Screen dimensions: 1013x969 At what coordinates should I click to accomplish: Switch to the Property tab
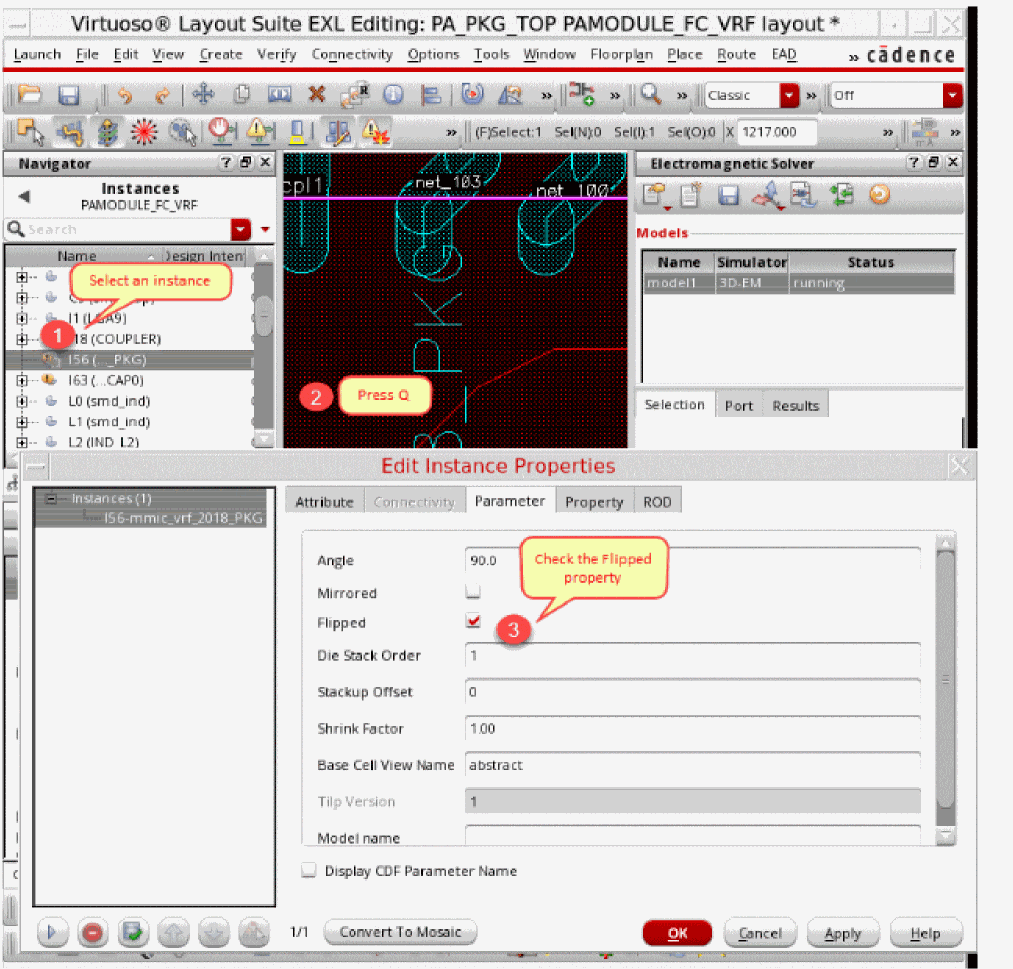(x=594, y=502)
